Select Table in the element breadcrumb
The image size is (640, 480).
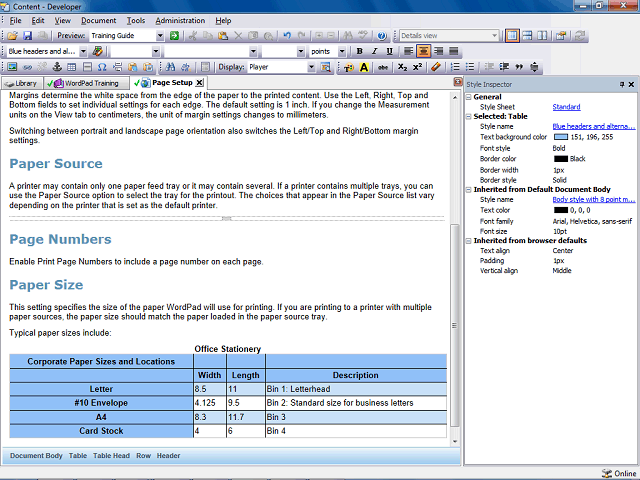coord(78,456)
